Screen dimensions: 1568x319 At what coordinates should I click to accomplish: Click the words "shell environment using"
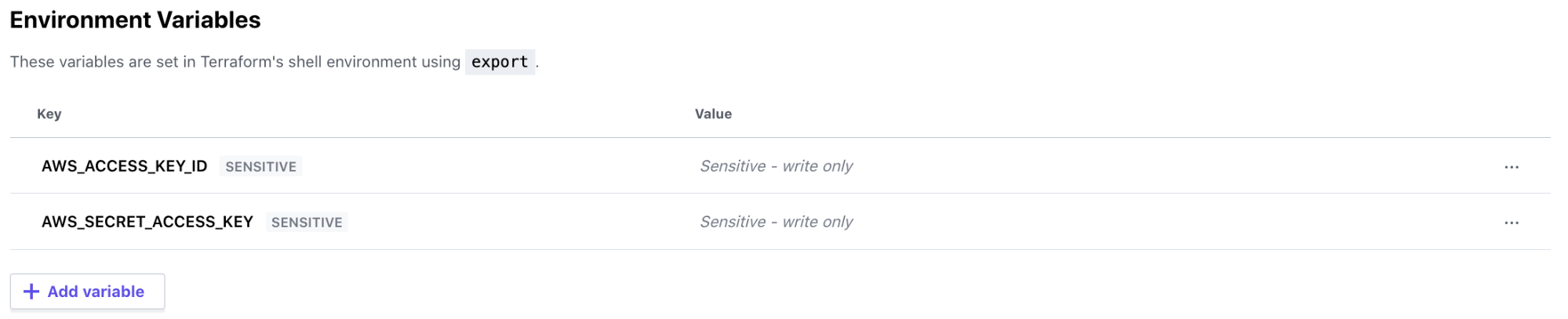[x=374, y=62]
